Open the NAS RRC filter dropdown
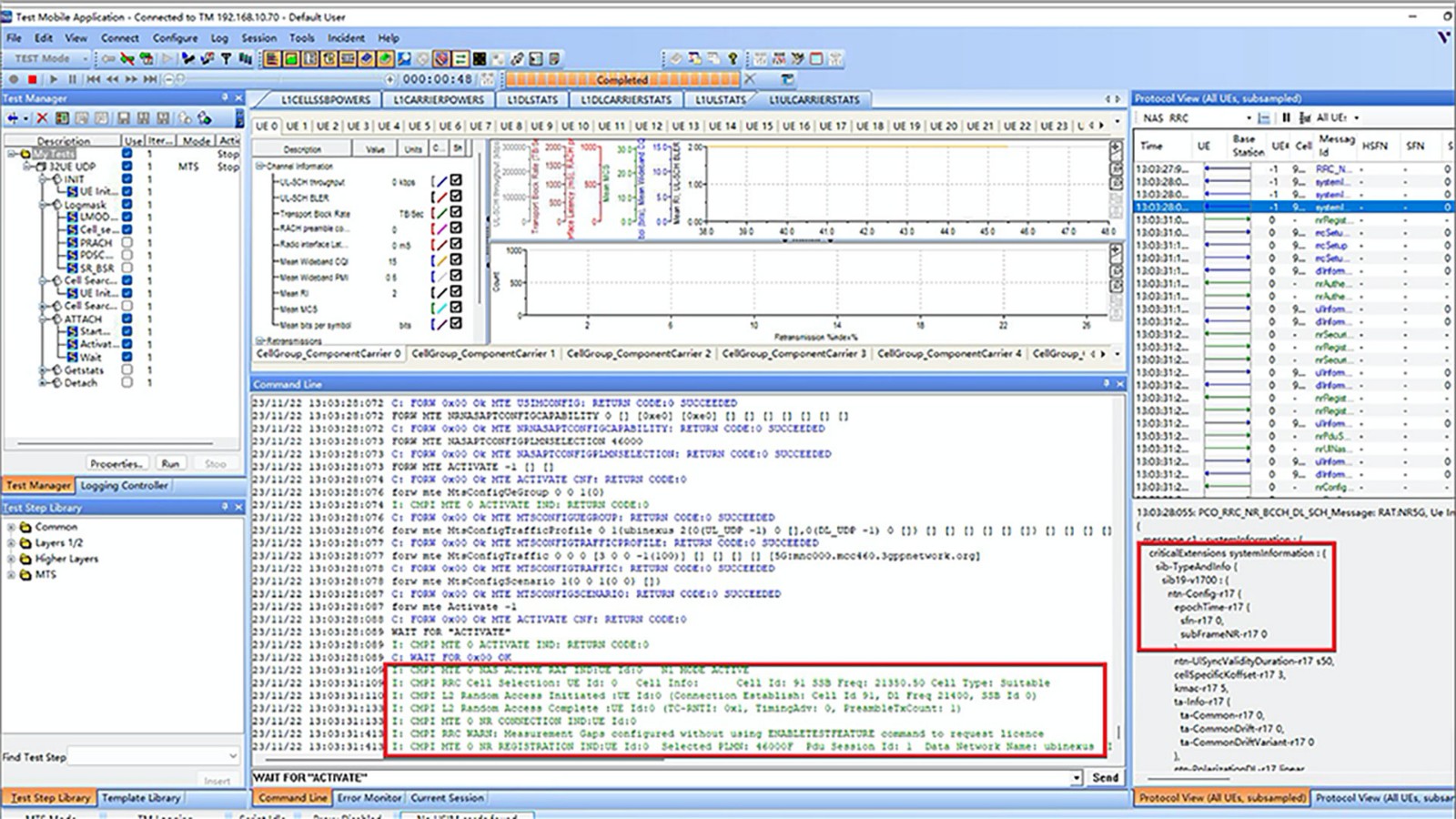 (x=1248, y=117)
